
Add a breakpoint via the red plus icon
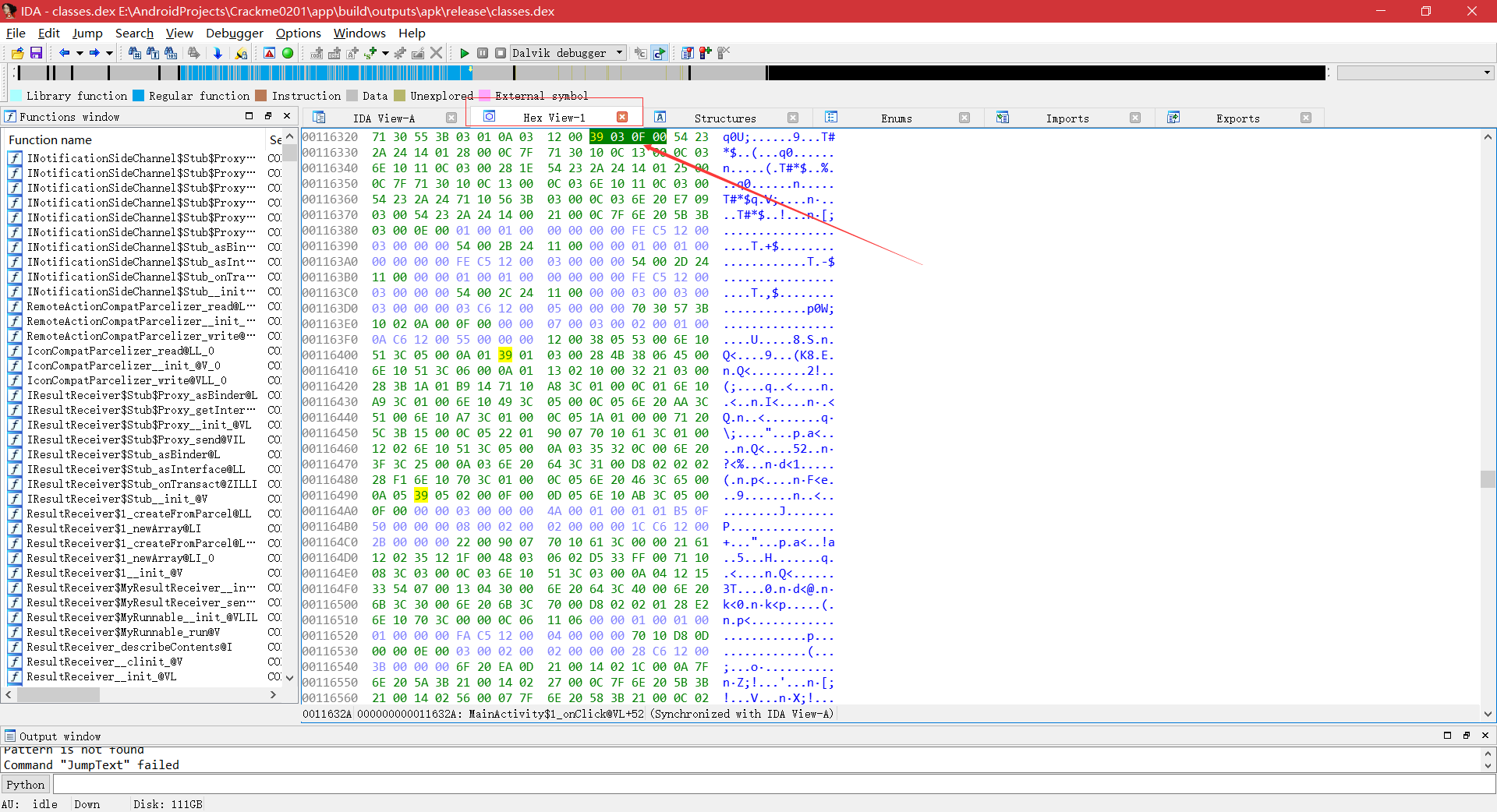click(706, 53)
